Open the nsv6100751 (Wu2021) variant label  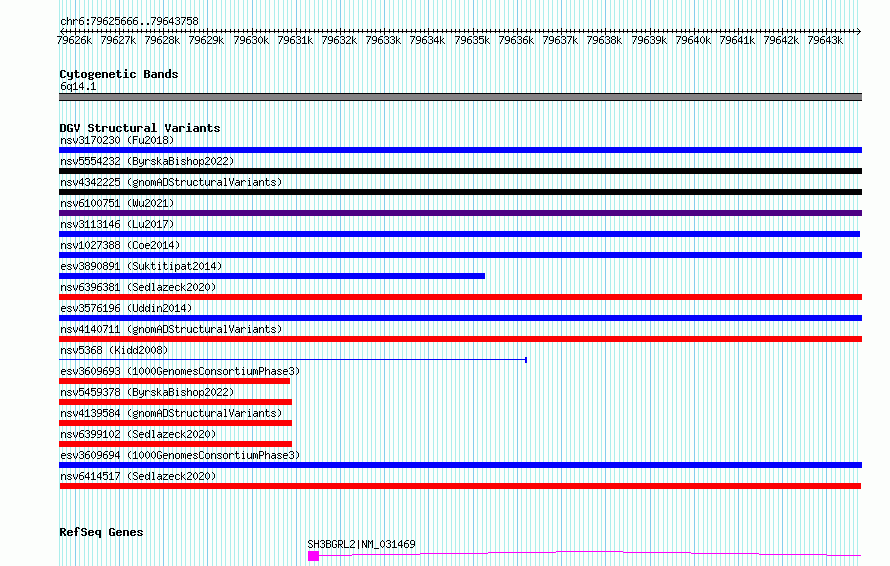click(x=117, y=203)
